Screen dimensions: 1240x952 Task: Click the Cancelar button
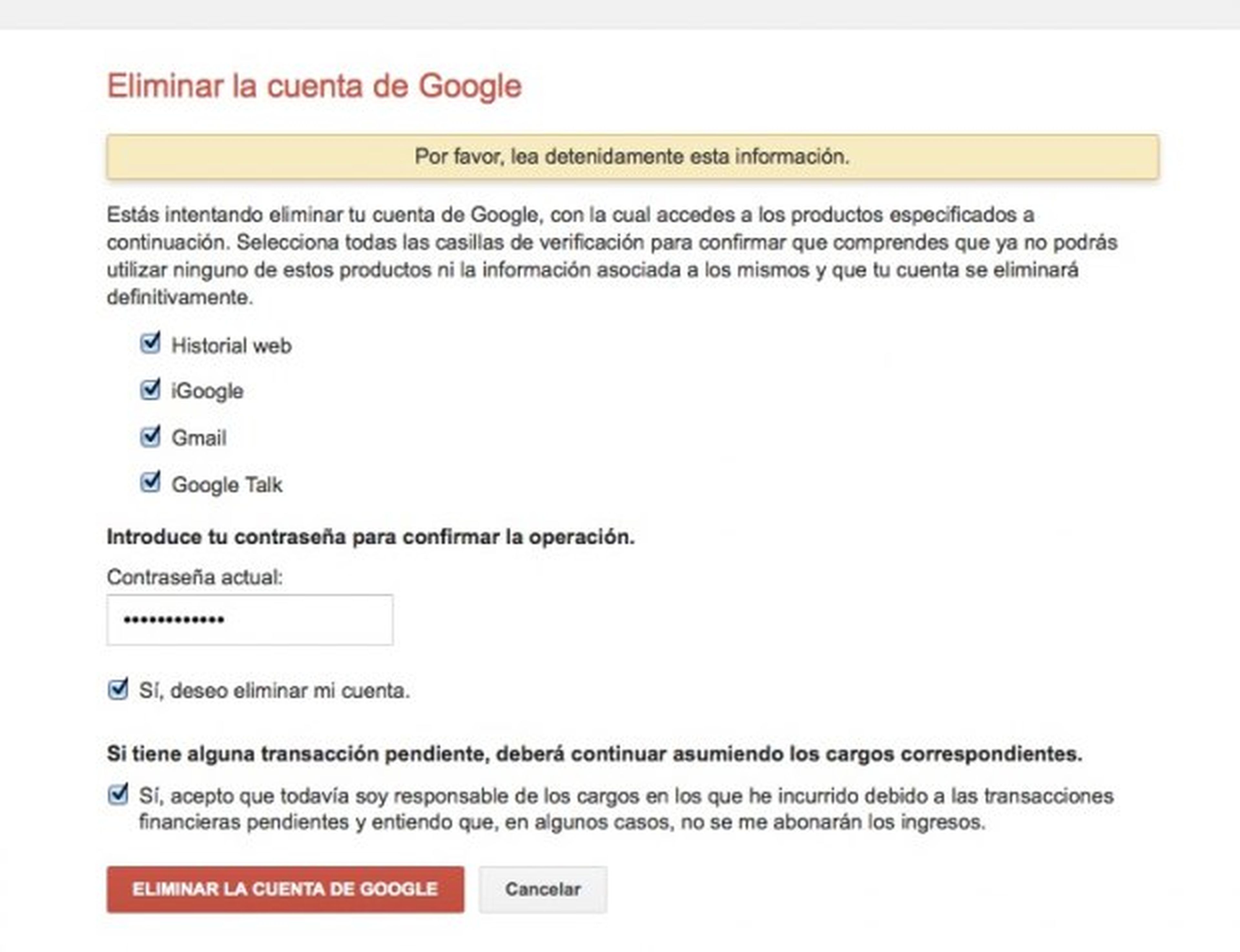tap(542, 889)
